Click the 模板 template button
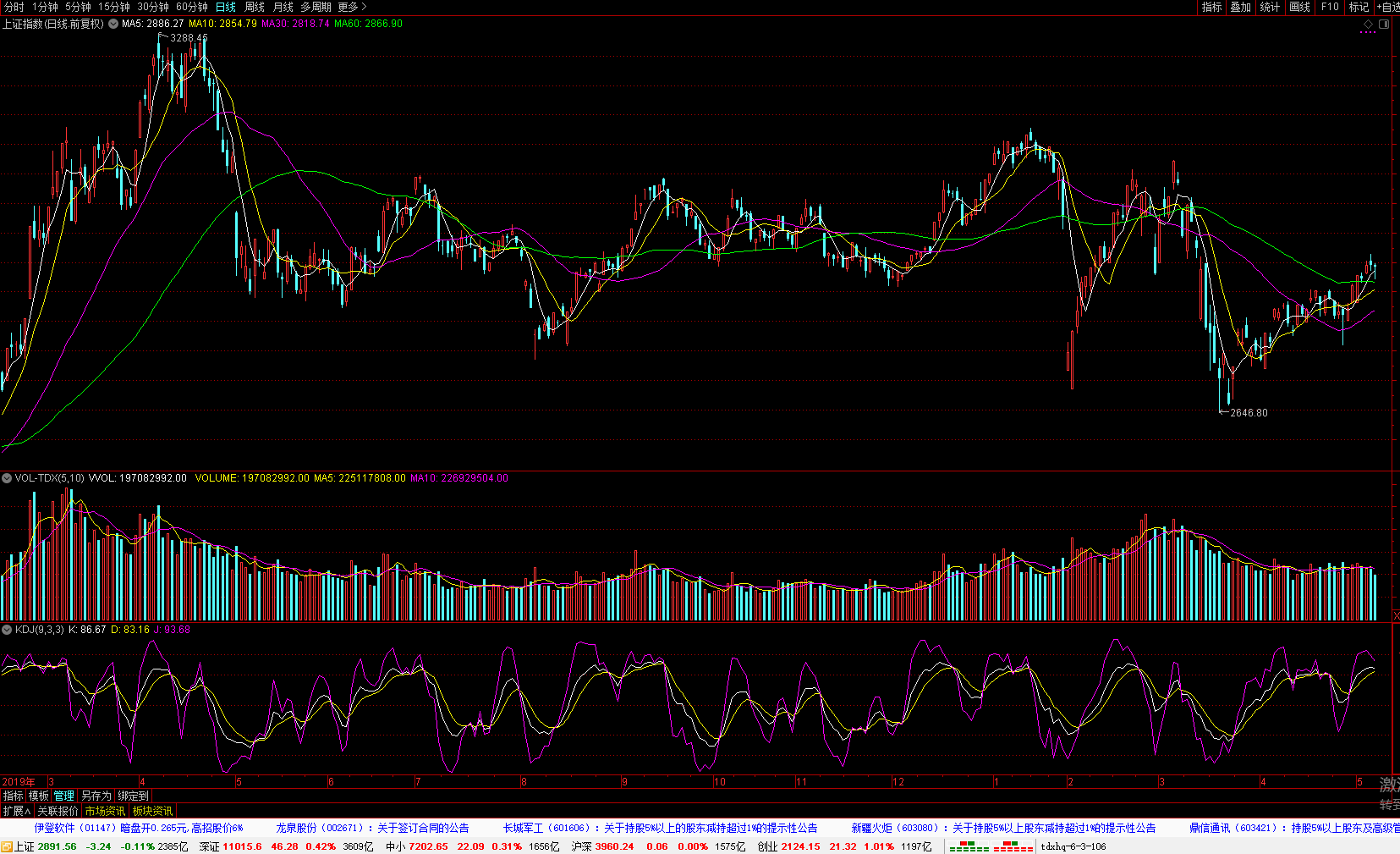Image resolution: width=1400 pixels, height=854 pixels. pos(39,796)
